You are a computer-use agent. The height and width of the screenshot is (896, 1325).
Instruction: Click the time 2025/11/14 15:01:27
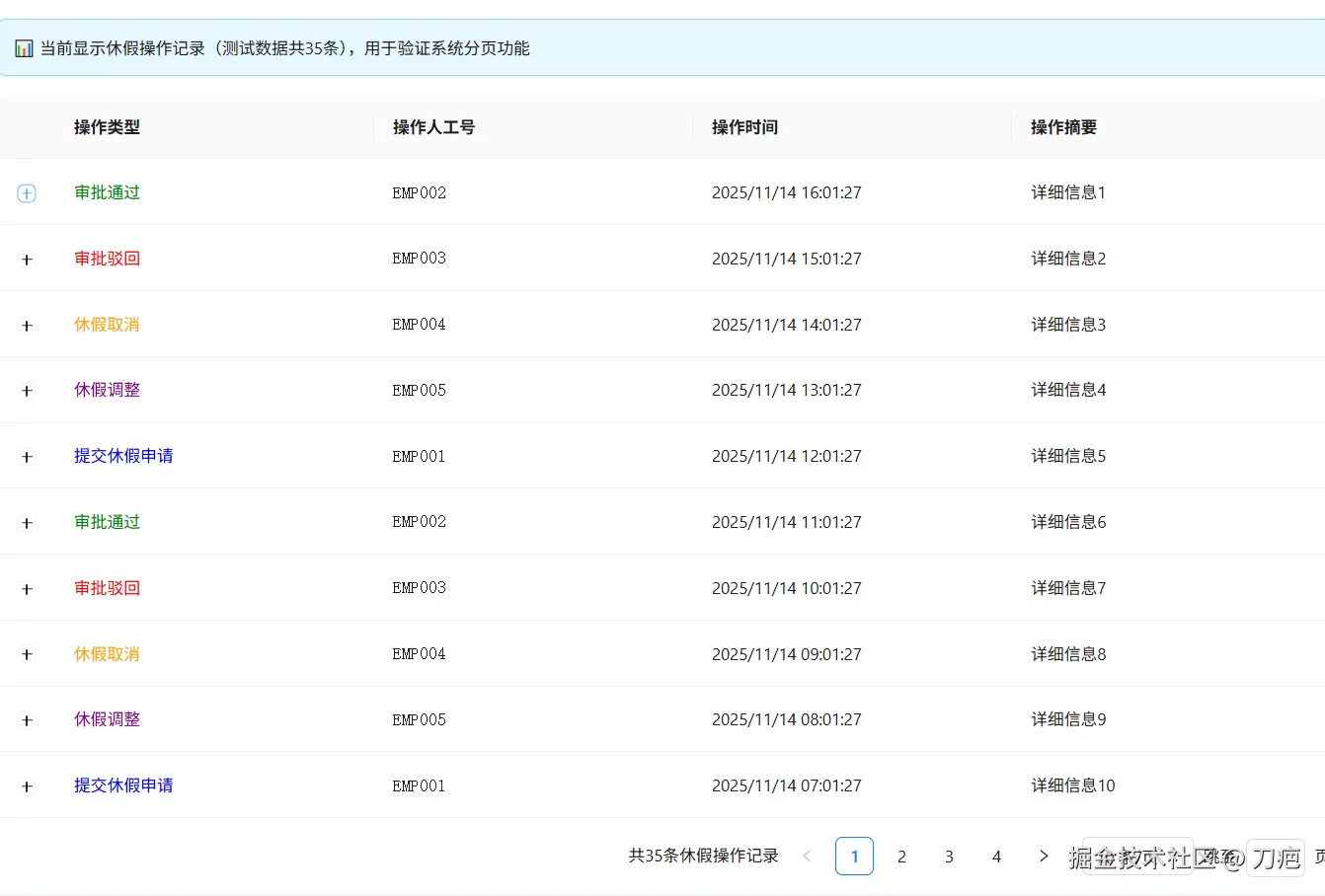(x=787, y=259)
